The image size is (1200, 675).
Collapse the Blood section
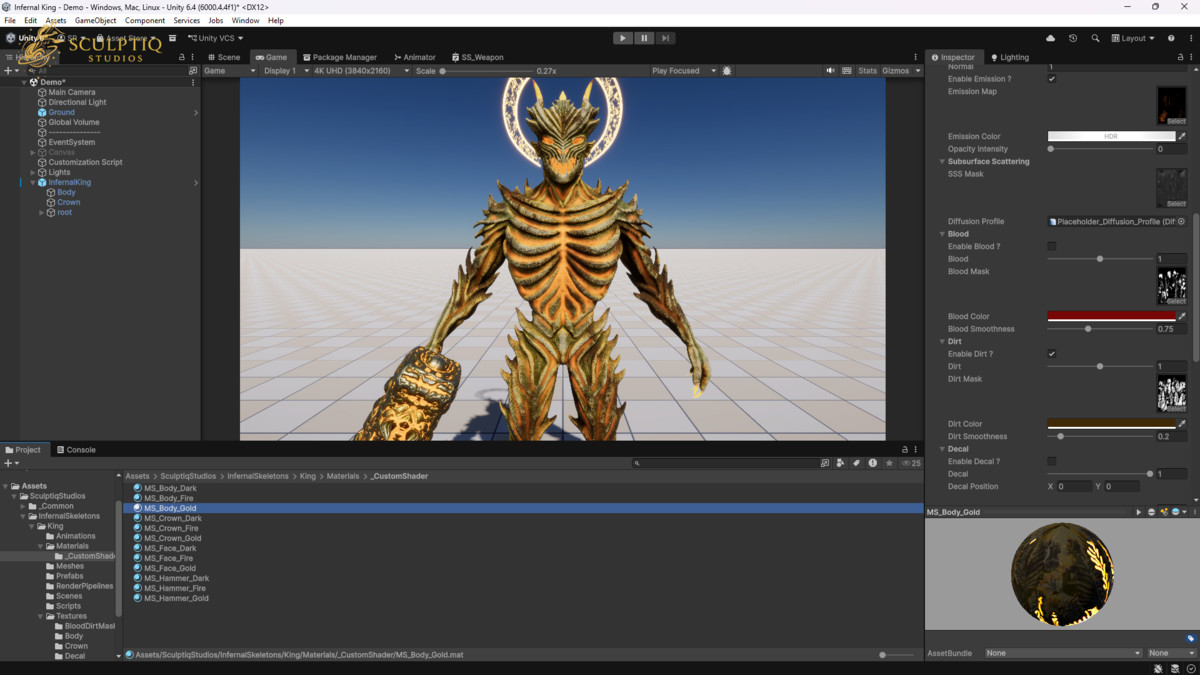[x=942, y=234]
